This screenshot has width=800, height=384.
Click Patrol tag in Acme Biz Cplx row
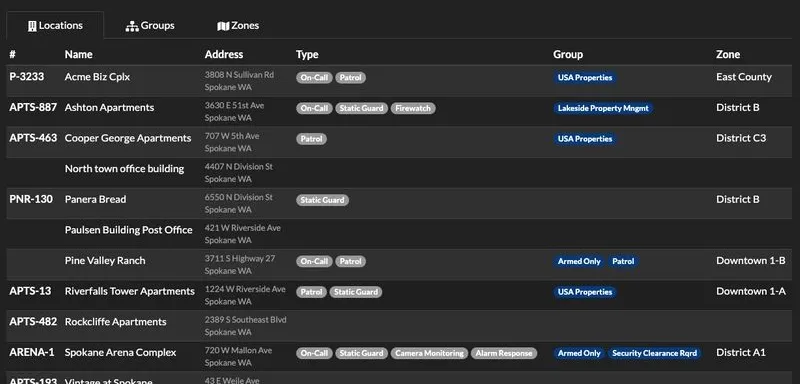(351, 78)
